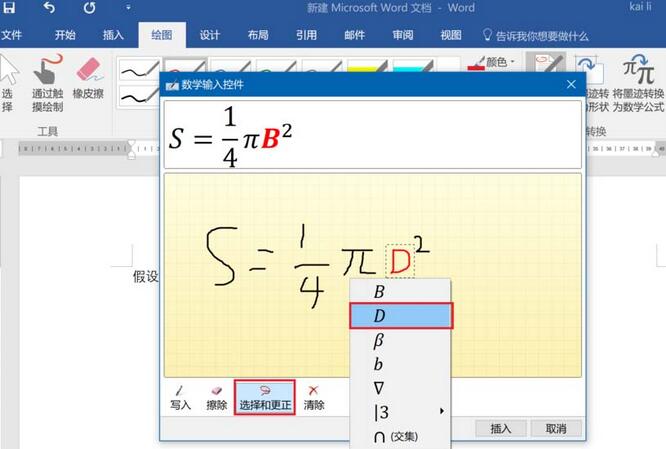Activate 选择和更正 tool
This screenshot has height=449, width=666.
[265, 398]
